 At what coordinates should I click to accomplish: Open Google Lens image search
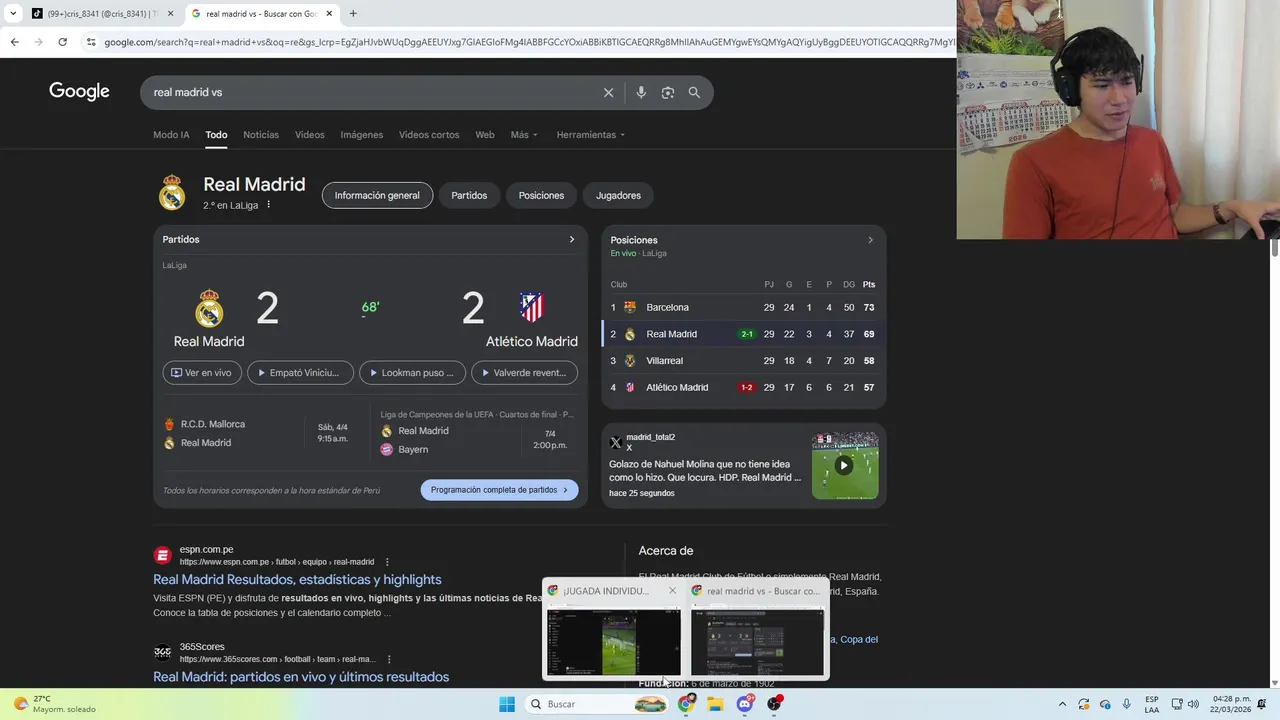(x=667, y=92)
